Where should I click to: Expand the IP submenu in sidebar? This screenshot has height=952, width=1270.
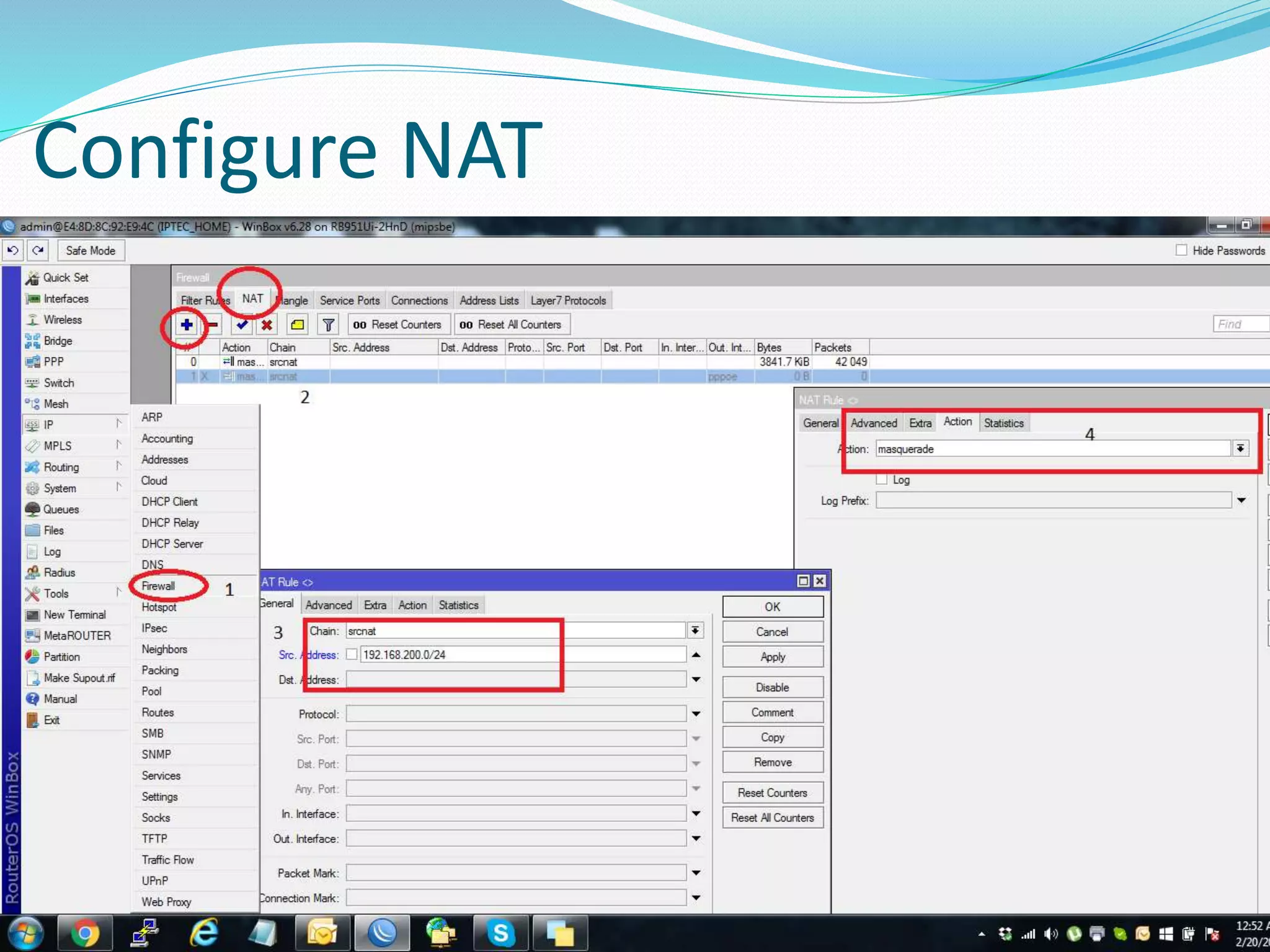[x=74, y=425]
